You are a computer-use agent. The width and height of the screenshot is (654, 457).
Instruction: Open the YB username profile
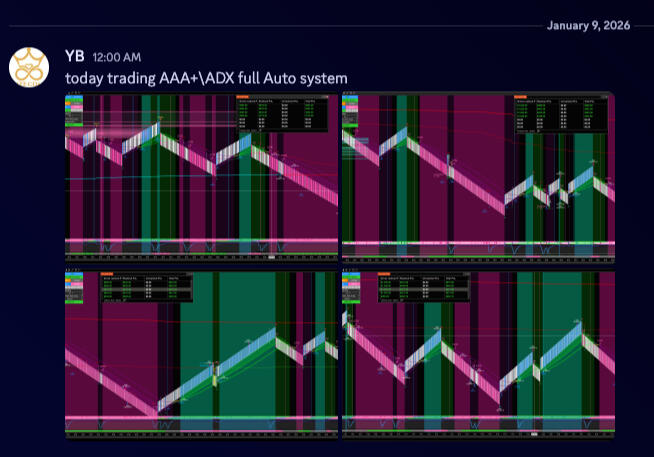[75, 56]
